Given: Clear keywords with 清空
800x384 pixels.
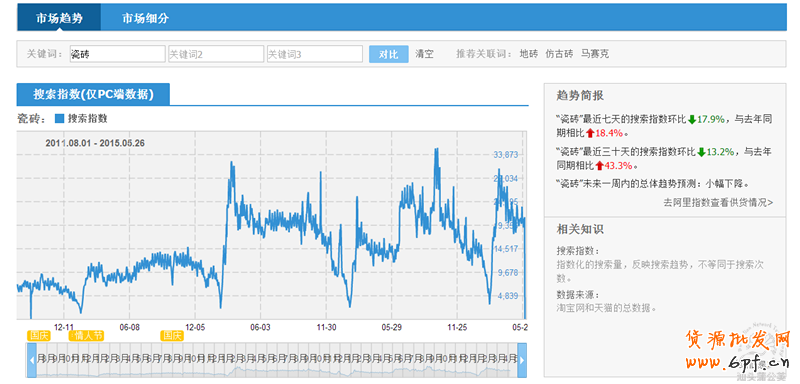Looking at the screenshot, I should tap(424, 54).
